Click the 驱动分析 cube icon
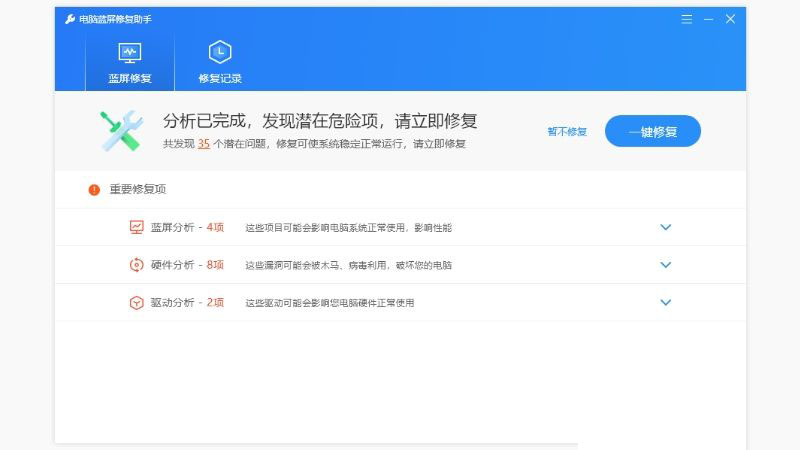 coord(136,303)
